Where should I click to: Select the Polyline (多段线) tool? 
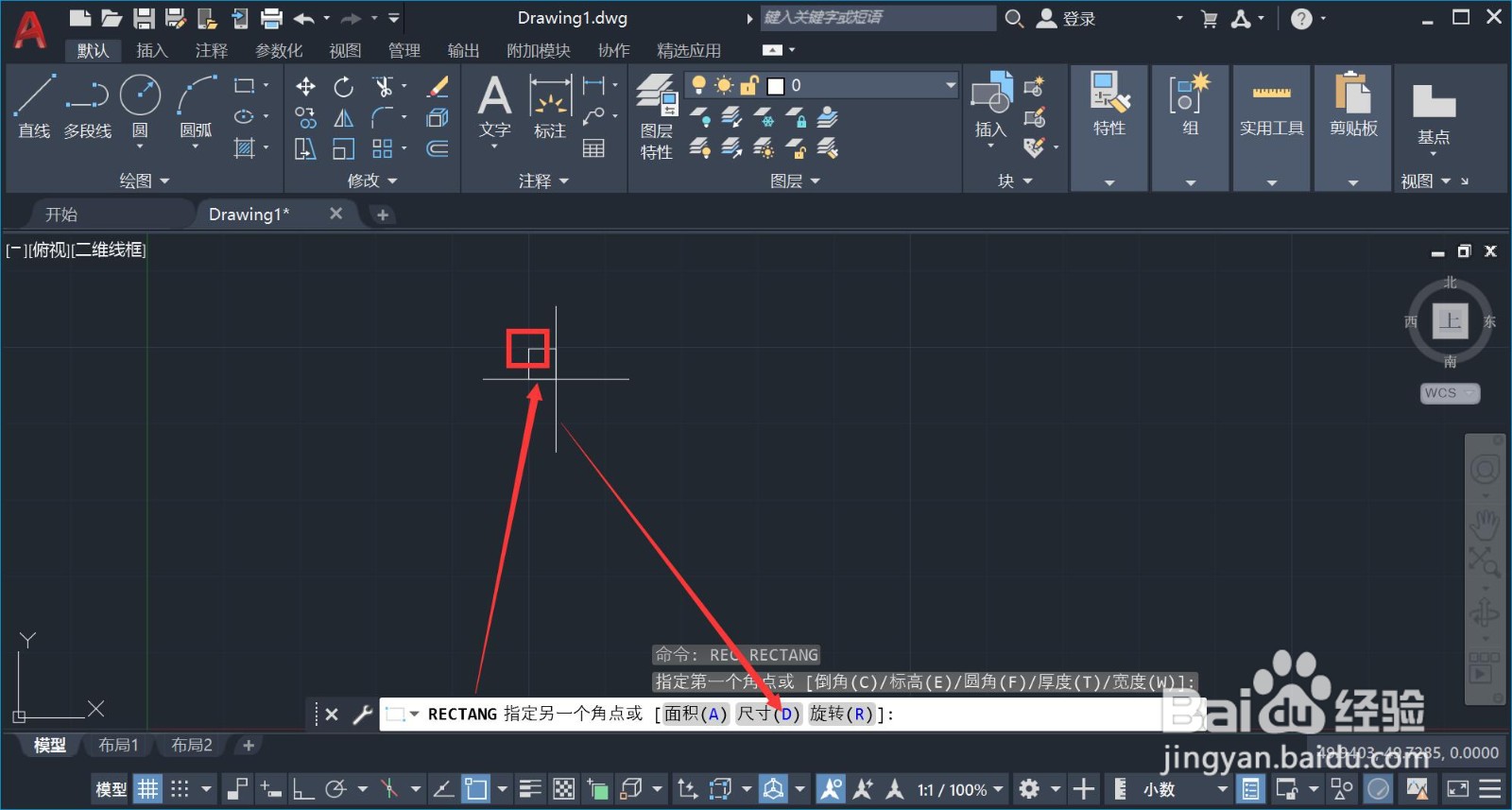[x=87, y=107]
